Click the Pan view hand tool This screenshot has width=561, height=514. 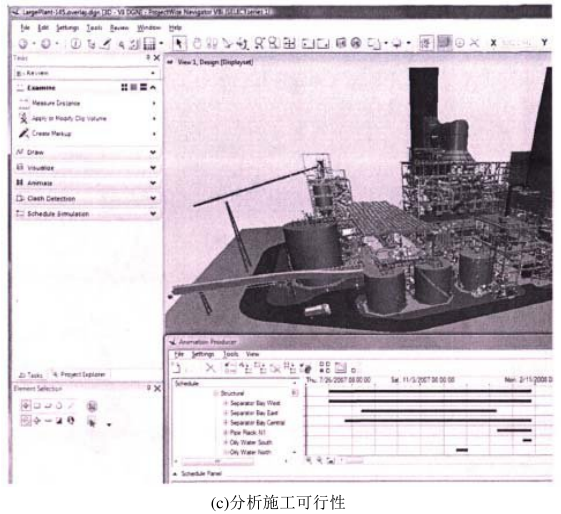pos(197,44)
